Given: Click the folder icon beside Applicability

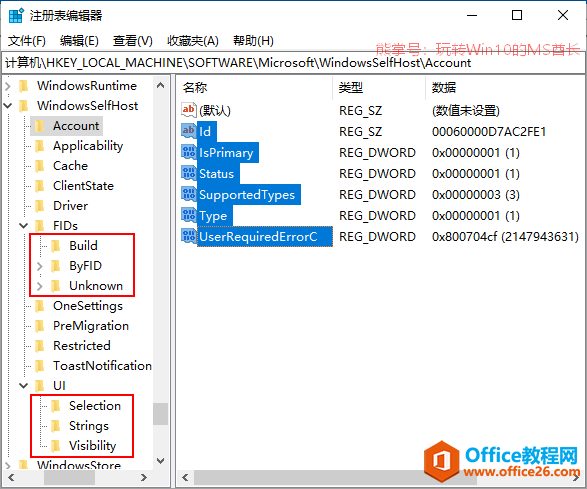Looking at the screenshot, I should (x=40, y=146).
